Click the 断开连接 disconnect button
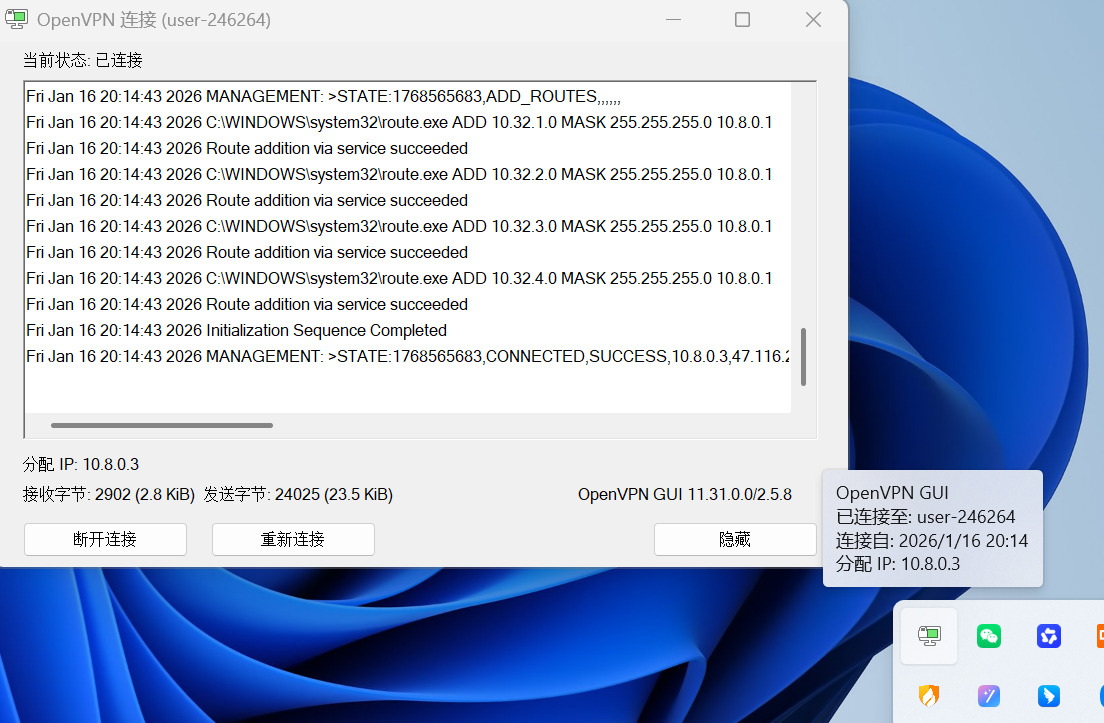The width and height of the screenshot is (1104, 723). 105,539
